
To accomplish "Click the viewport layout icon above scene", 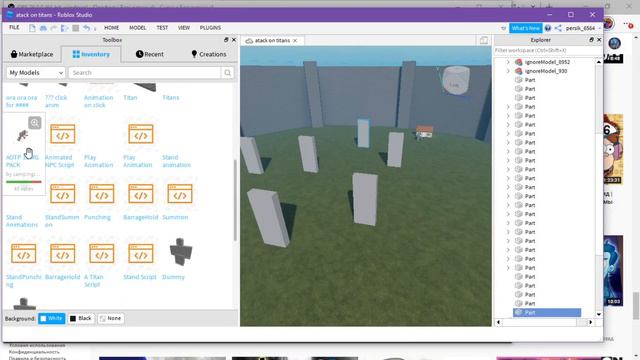I will click(x=484, y=40).
